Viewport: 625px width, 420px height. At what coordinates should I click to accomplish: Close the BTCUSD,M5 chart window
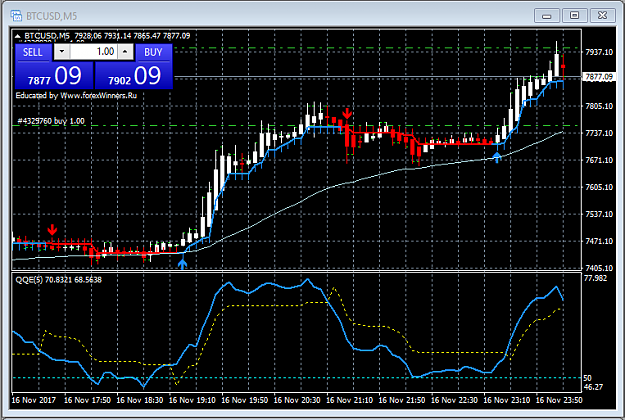click(602, 16)
